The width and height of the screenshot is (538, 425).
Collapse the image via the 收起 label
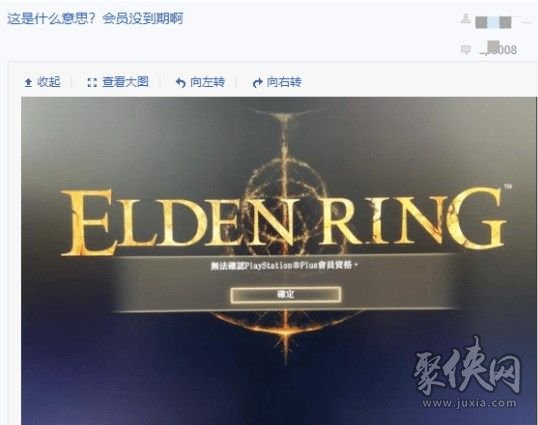click(x=49, y=82)
